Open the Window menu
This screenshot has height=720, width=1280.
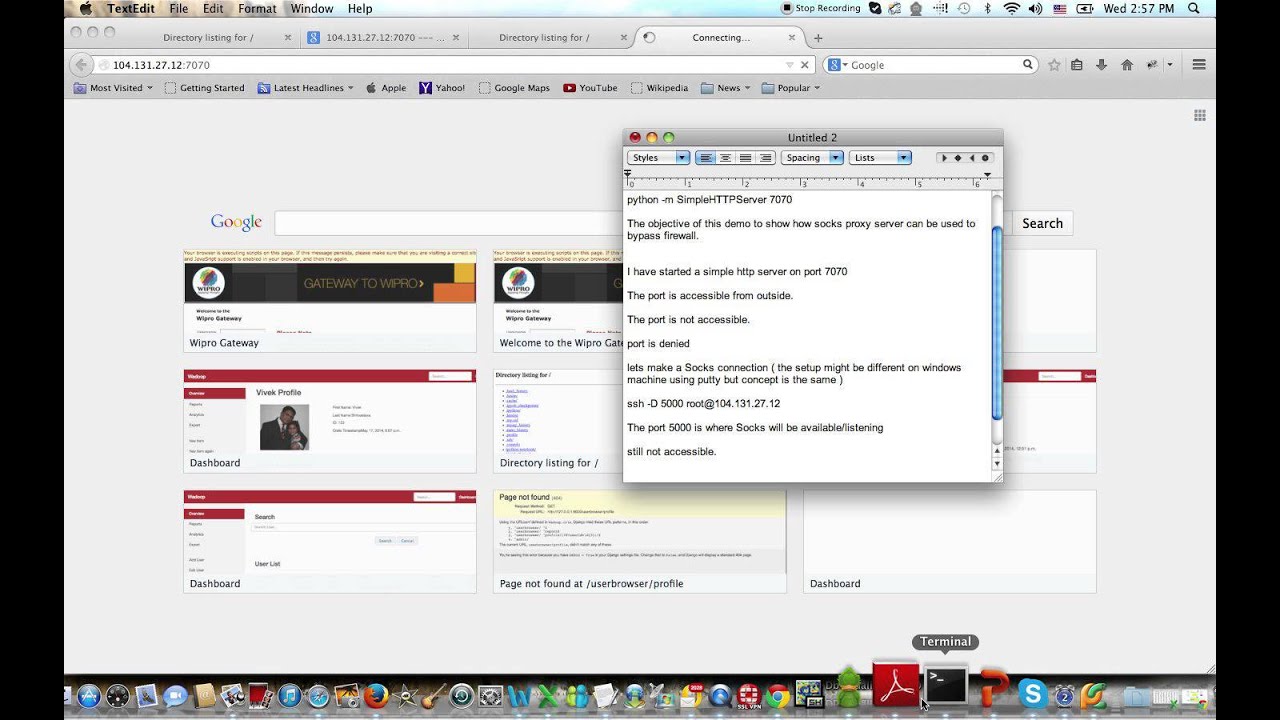click(x=312, y=8)
